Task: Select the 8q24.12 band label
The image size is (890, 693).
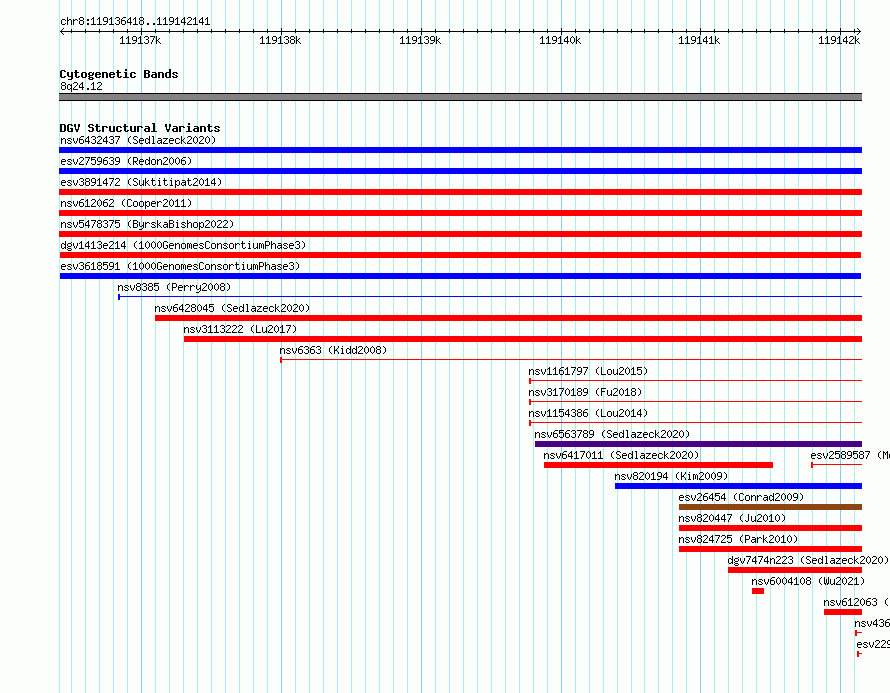Action: click(81, 86)
